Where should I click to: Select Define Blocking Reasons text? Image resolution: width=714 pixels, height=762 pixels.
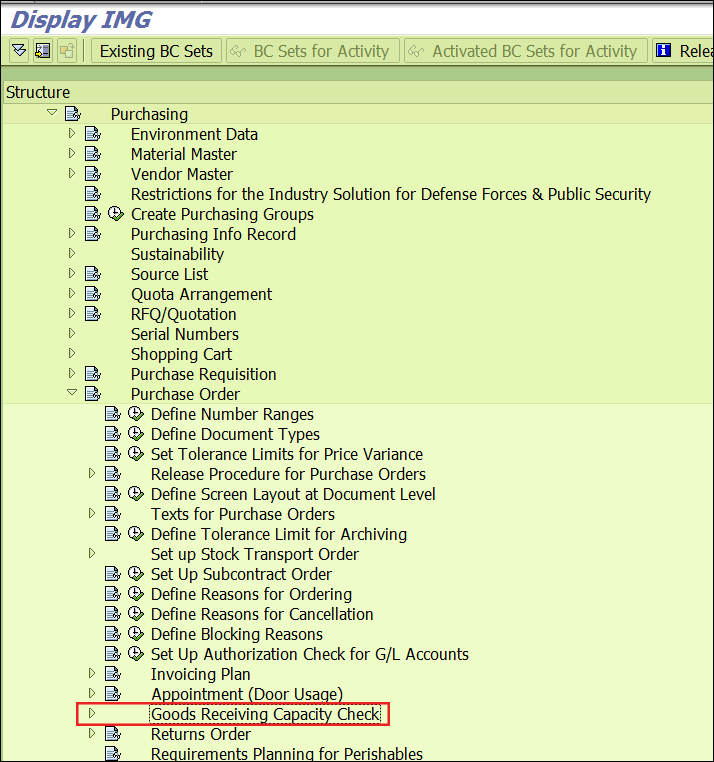pyautogui.click(x=237, y=634)
